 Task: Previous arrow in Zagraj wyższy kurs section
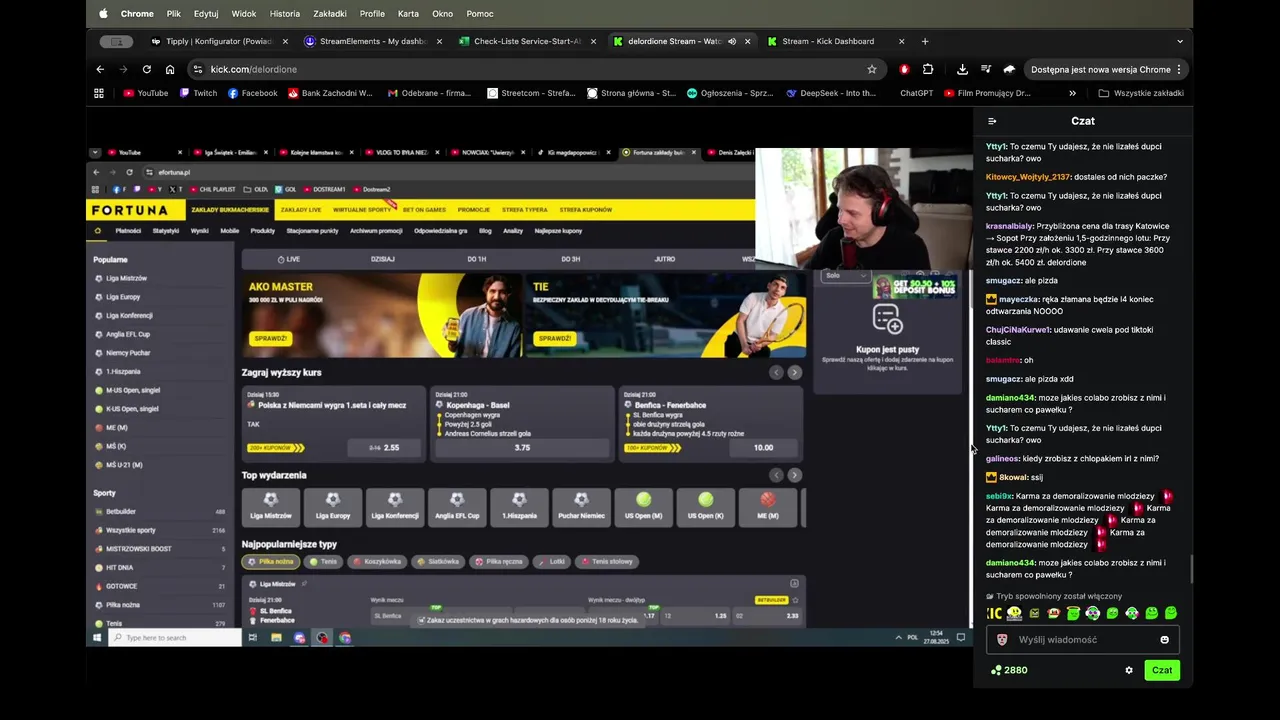coord(776,372)
